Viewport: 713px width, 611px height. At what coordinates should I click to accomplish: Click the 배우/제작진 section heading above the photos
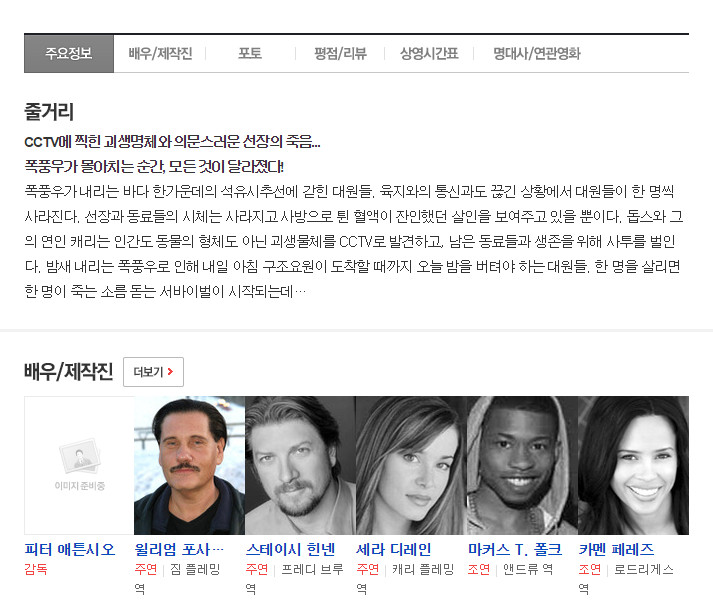[68, 372]
